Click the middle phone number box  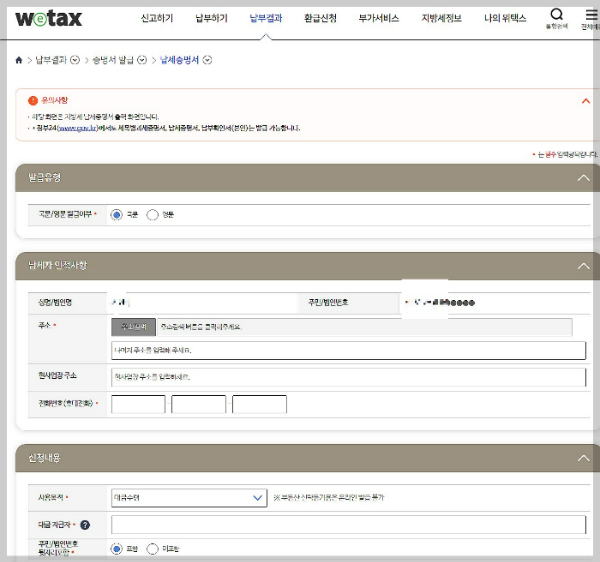click(199, 404)
